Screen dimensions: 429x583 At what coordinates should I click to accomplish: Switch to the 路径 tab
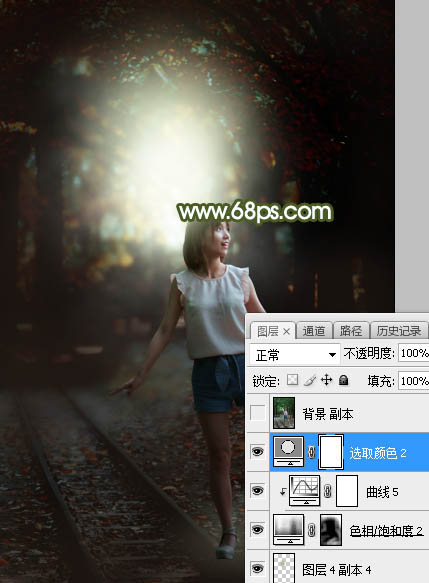pyautogui.click(x=351, y=331)
